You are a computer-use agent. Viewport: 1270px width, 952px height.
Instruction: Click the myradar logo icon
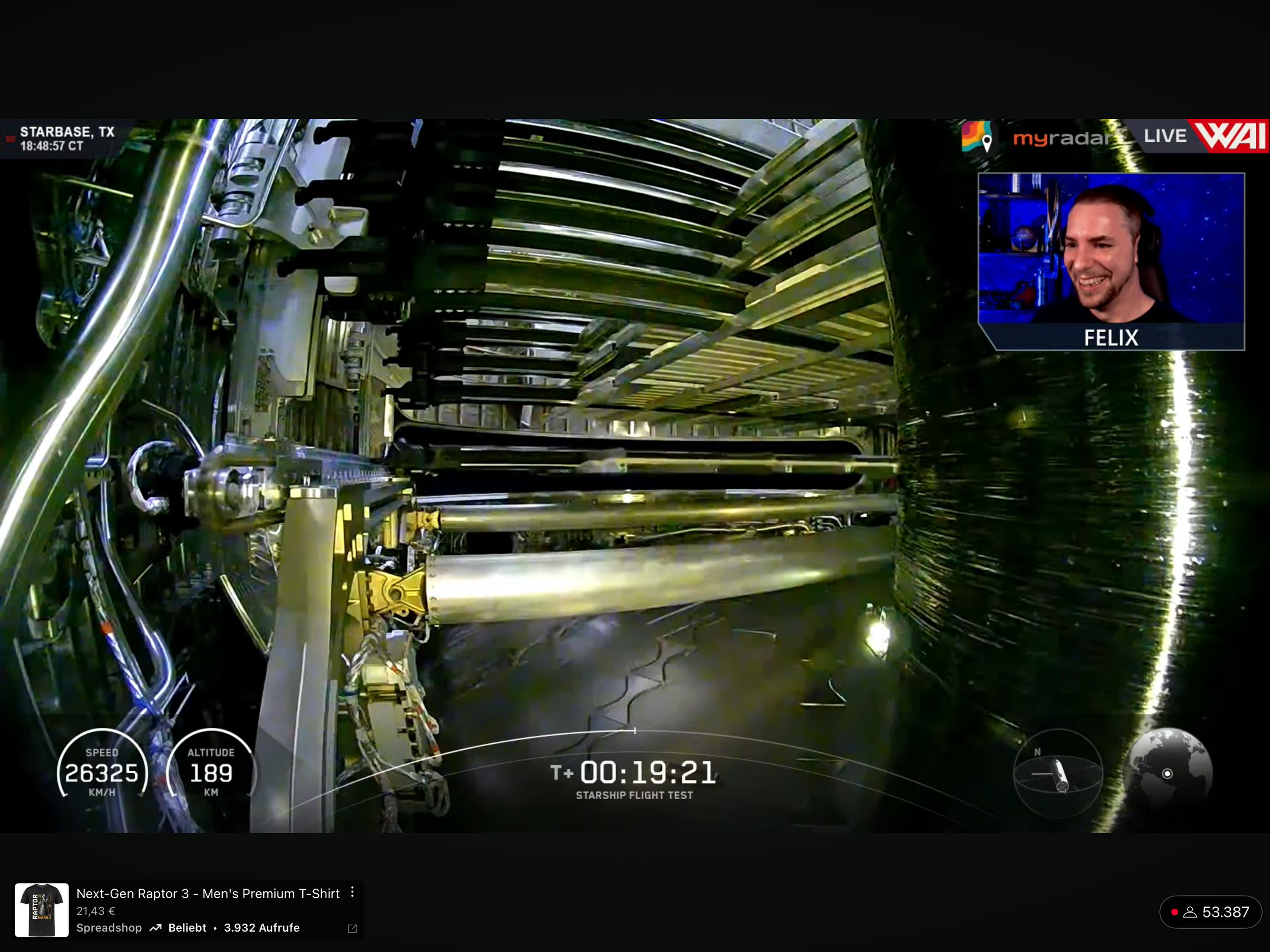point(976,136)
